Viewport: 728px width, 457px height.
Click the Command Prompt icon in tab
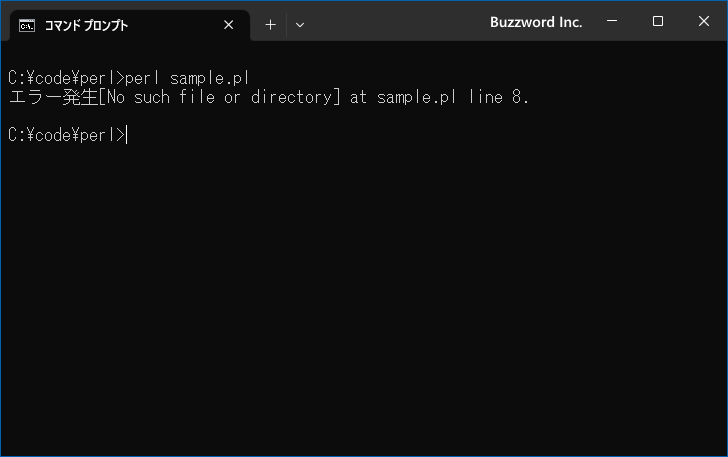pos(26,26)
